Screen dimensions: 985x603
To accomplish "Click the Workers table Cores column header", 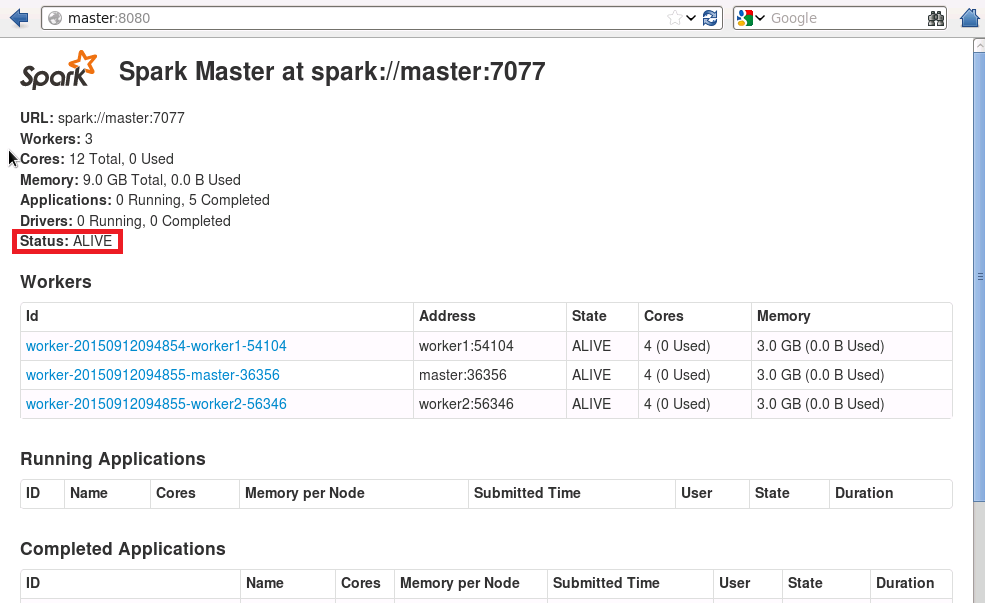I will click(x=694, y=317).
